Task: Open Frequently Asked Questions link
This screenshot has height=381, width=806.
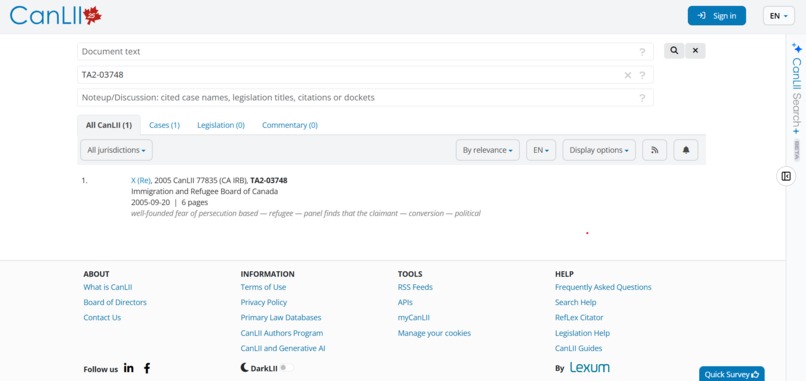Action: click(x=603, y=287)
